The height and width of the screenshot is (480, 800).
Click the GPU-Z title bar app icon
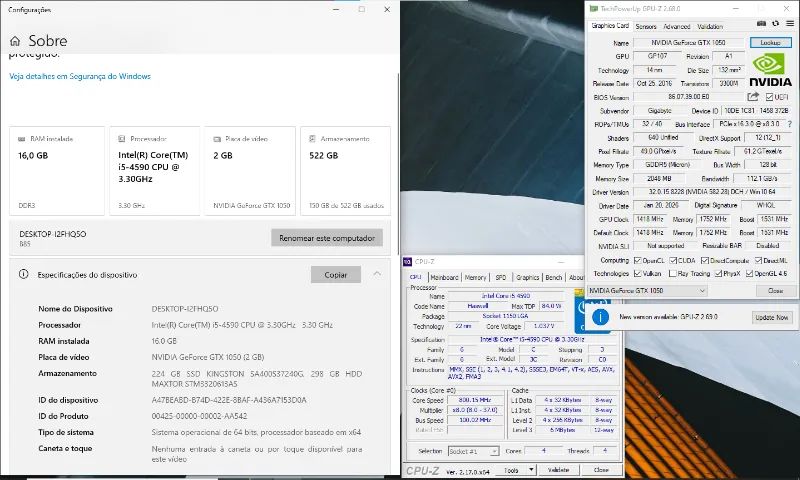(x=593, y=9)
